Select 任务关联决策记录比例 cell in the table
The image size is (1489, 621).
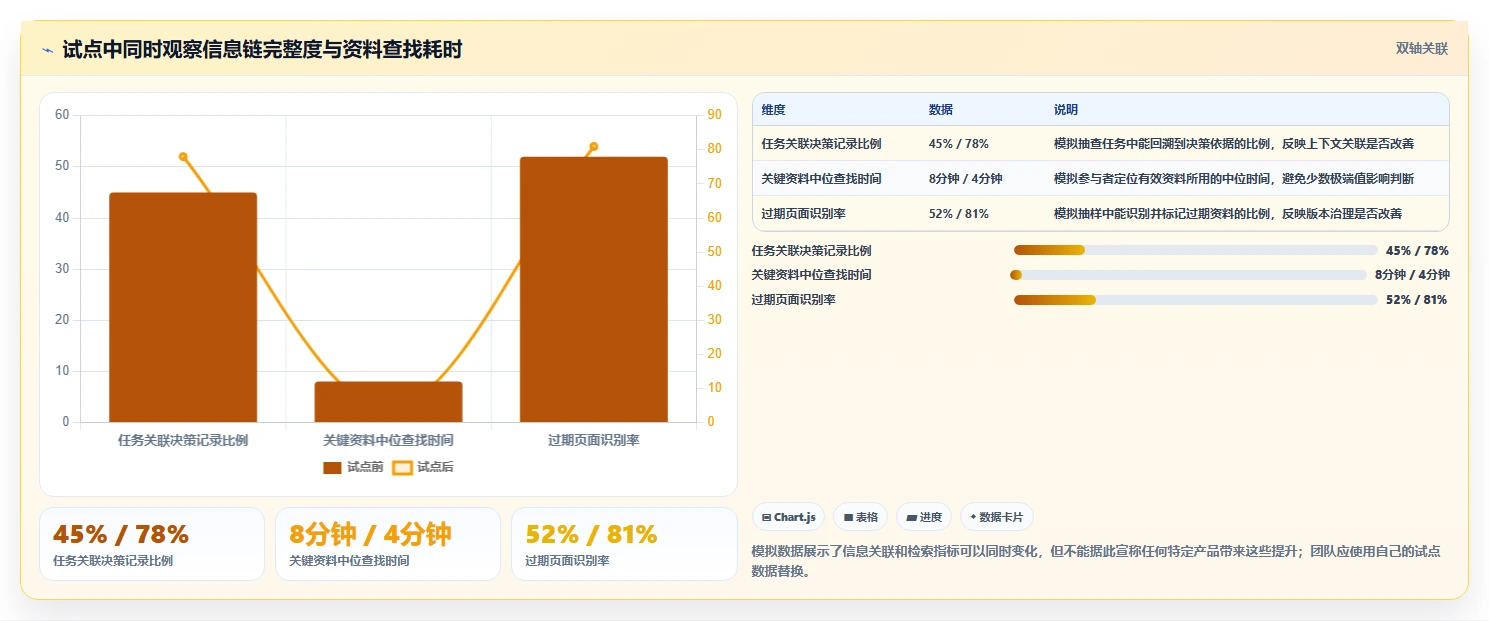pos(821,144)
